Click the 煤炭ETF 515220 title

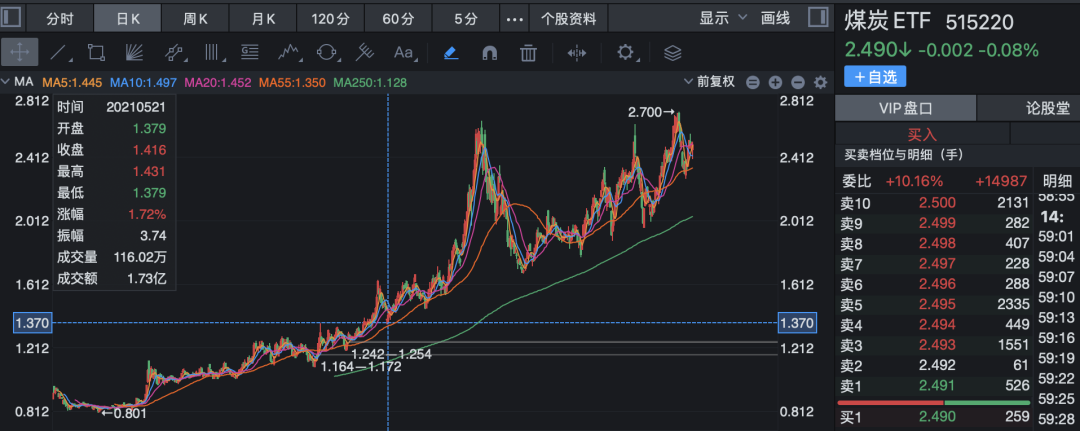pyautogui.click(x=929, y=22)
